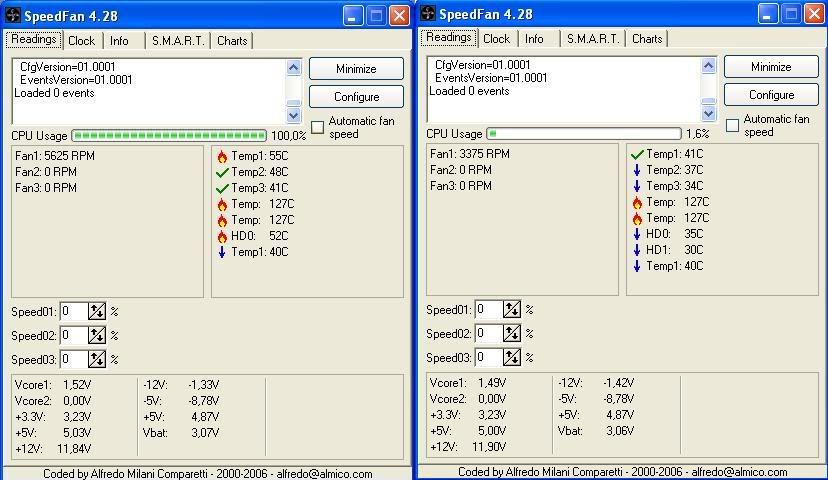Click +12V: 11,84V reading

click(x=53, y=449)
